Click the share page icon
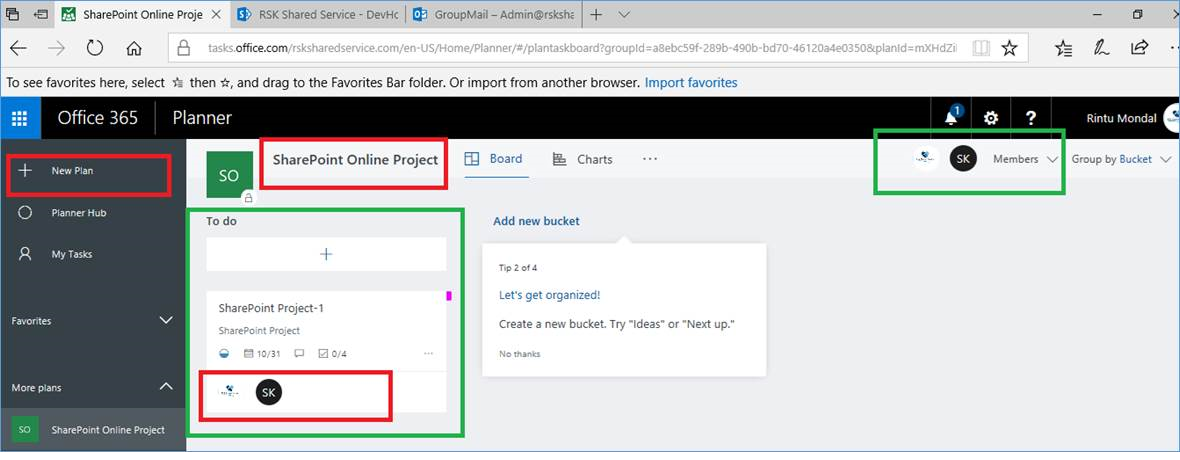Image resolution: width=1180 pixels, height=460 pixels. click(x=1139, y=49)
